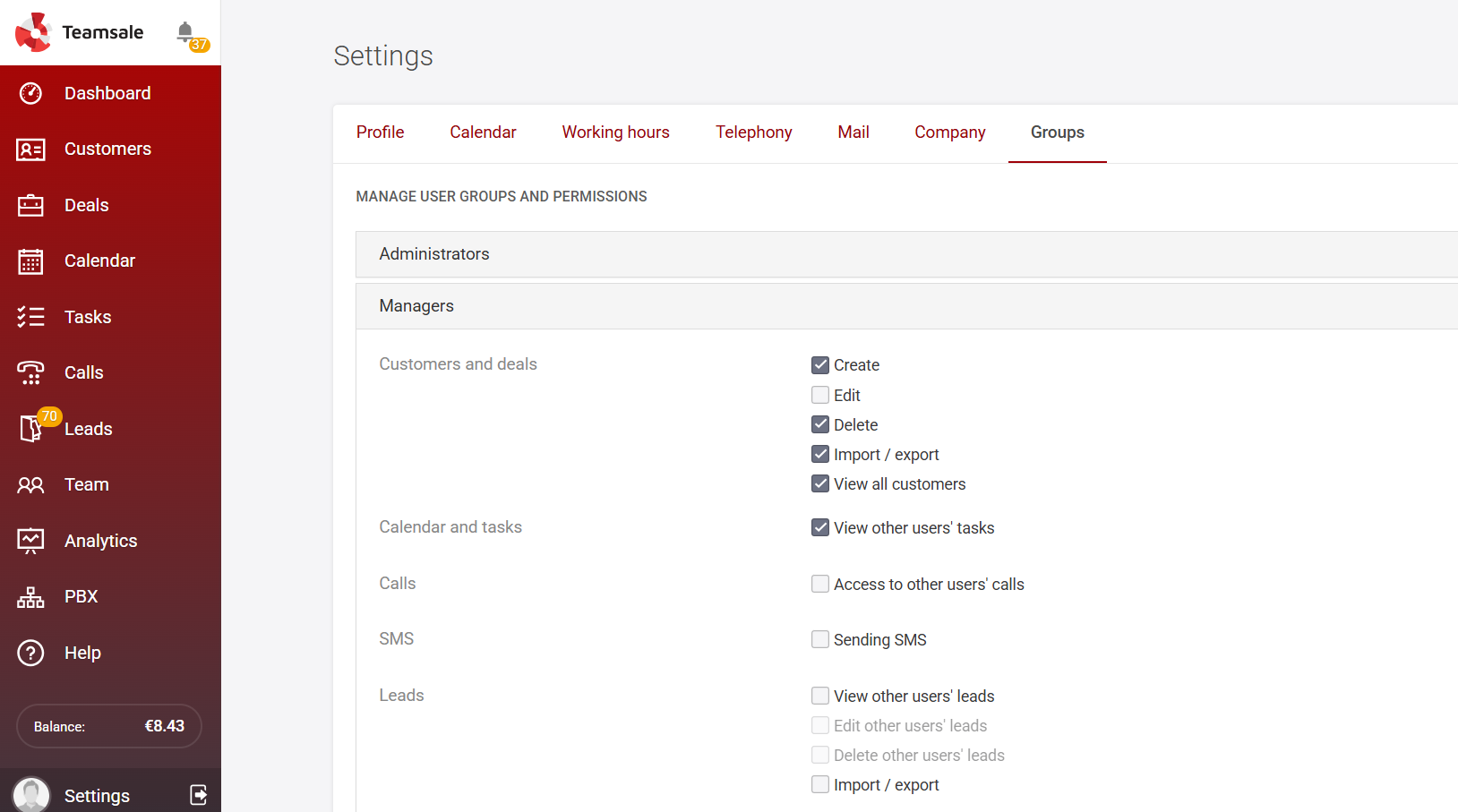This screenshot has height=812, width=1458.
Task: Open the PBX section
Action: 81,596
